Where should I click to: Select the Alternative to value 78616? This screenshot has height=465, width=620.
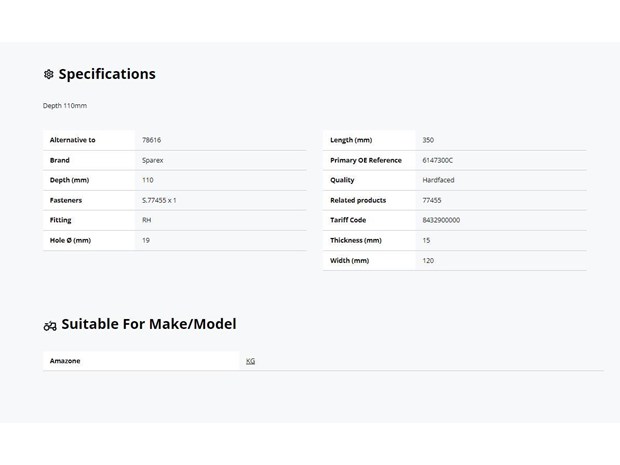pos(151,140)
